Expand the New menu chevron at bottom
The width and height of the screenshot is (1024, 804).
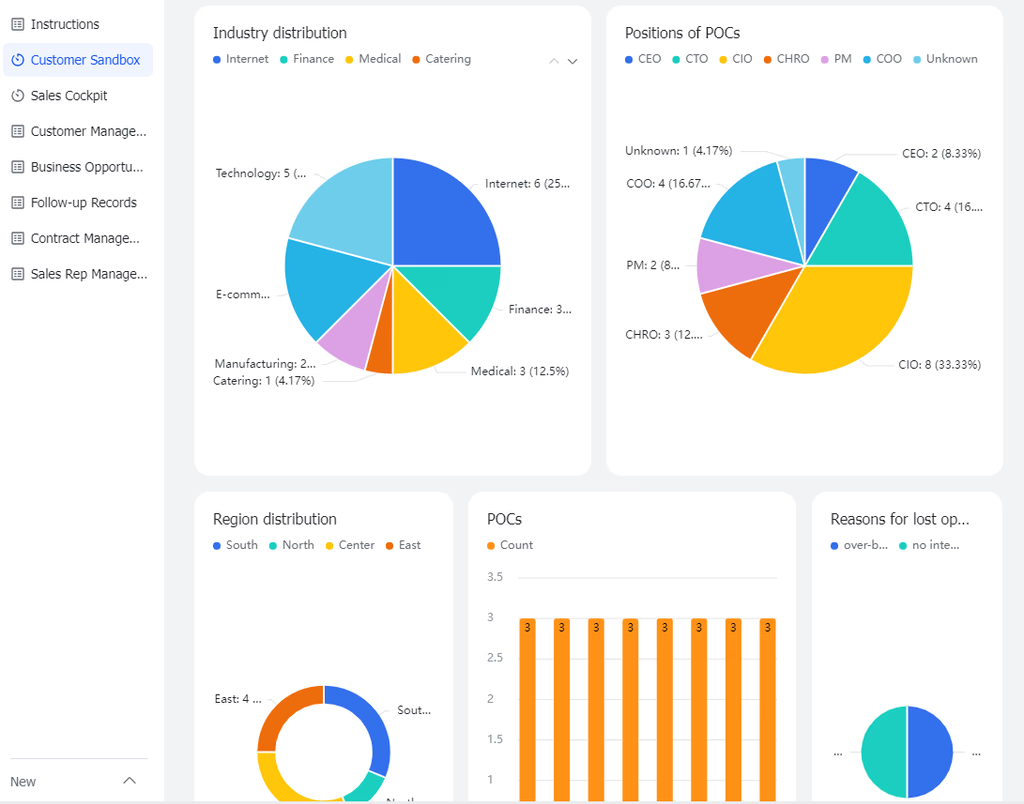coord(129,781)
